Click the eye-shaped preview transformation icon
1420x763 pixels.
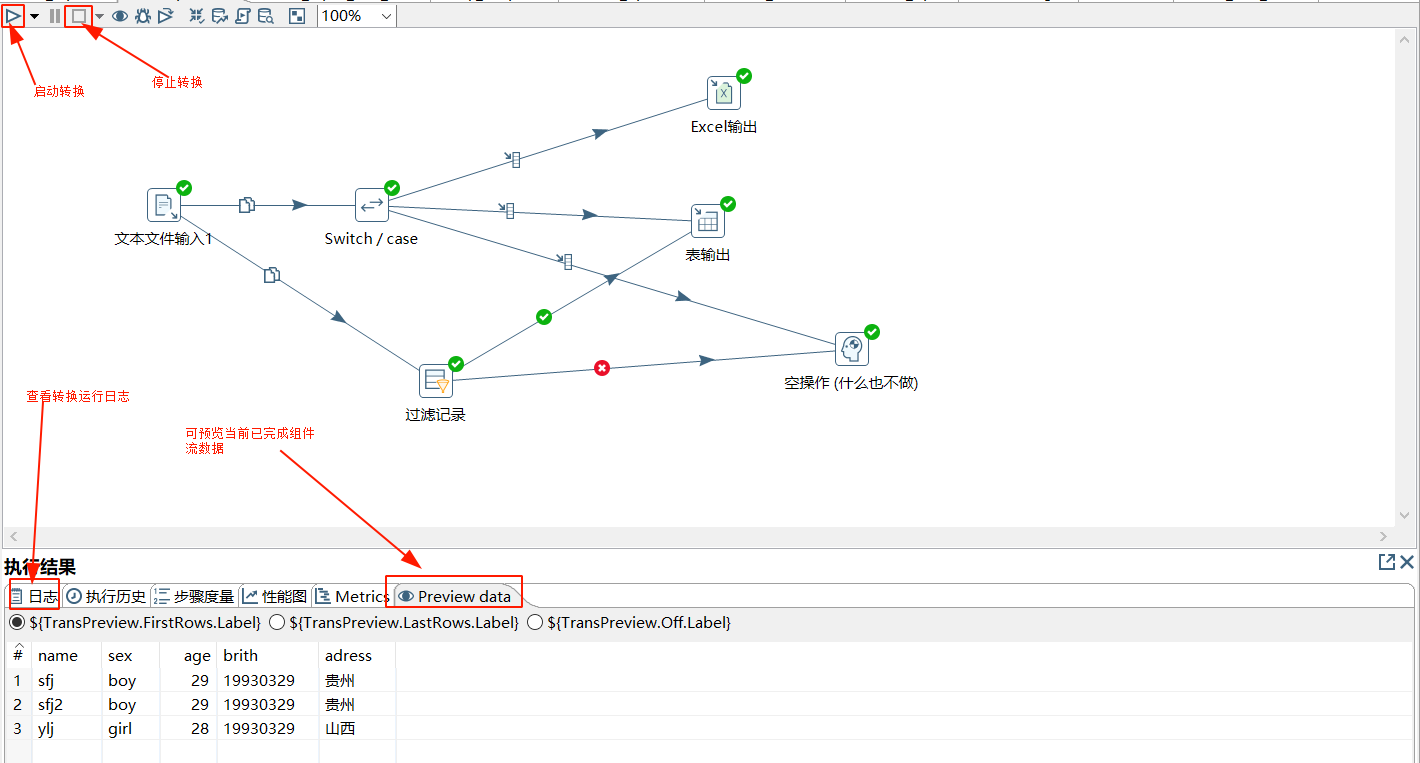tap(119, 16)
